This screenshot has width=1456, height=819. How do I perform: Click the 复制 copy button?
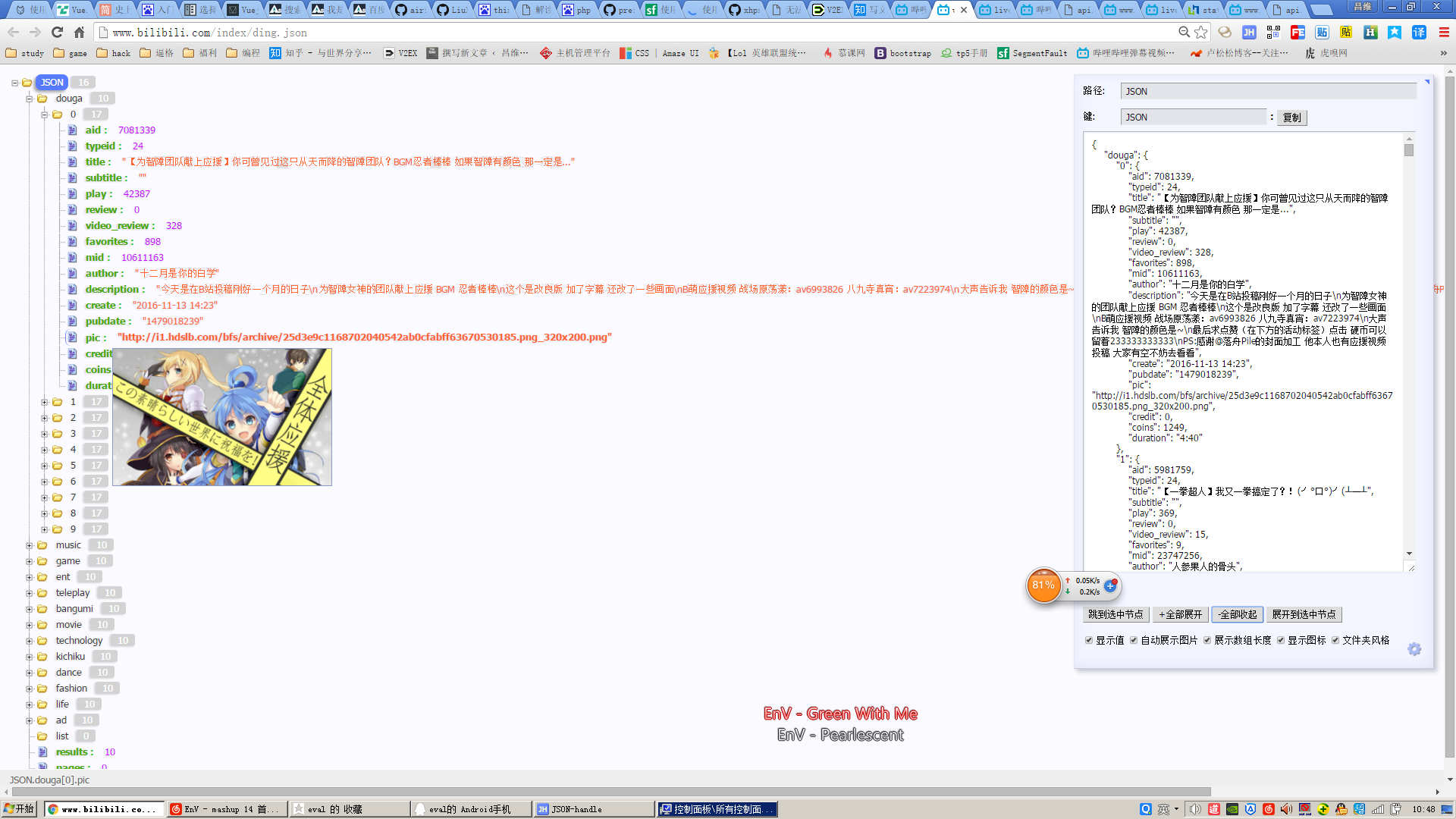coord(1291,118)
